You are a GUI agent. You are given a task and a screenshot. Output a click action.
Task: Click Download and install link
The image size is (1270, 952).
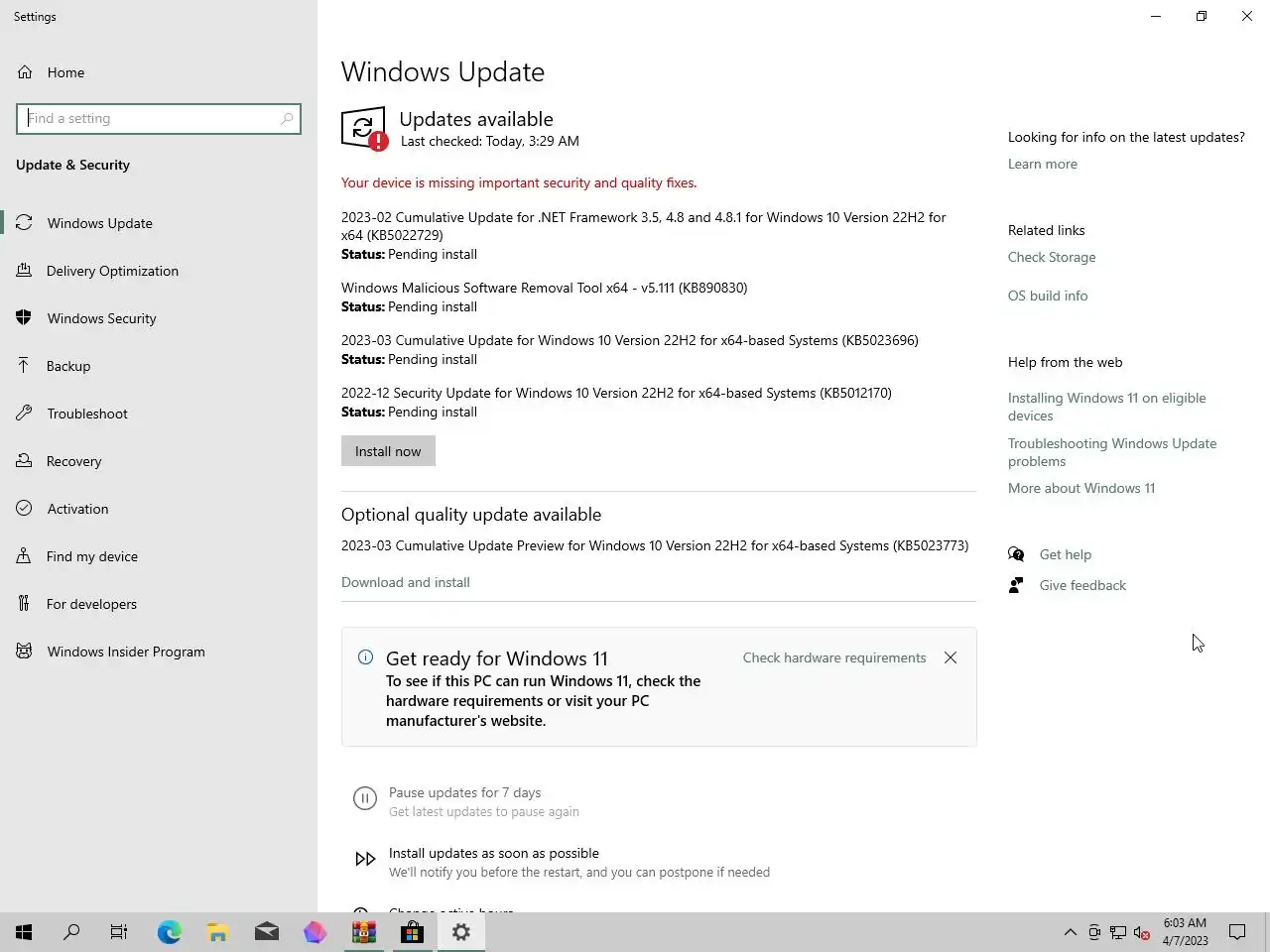pyautogui.click(x=406, y=582)
